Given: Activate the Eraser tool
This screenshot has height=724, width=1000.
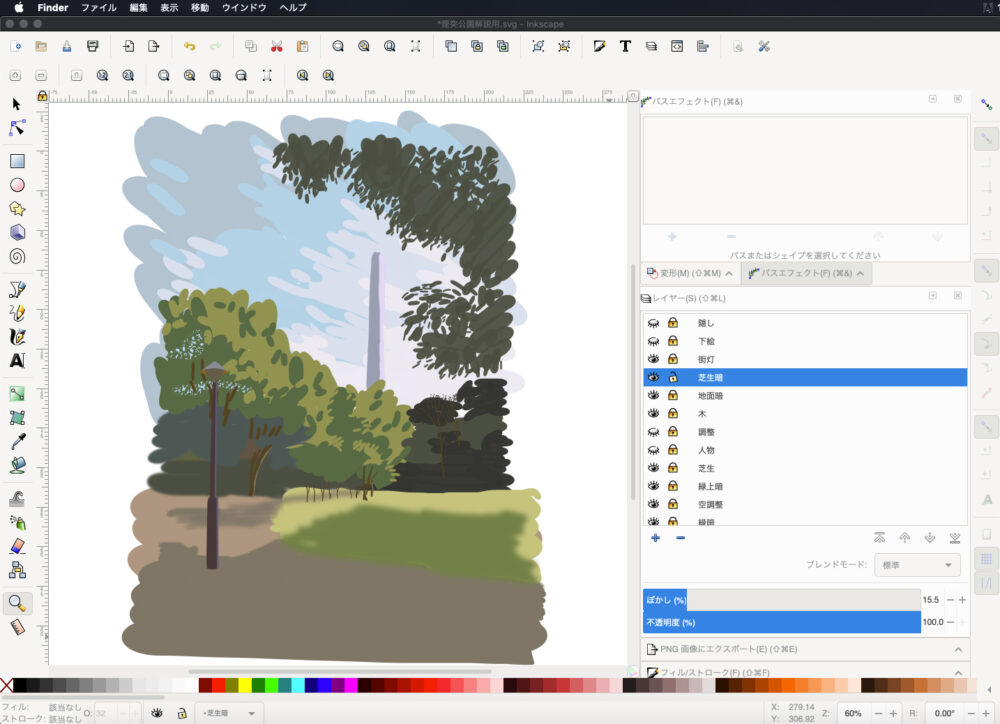Looking at the screenshot, I should 17,546.
